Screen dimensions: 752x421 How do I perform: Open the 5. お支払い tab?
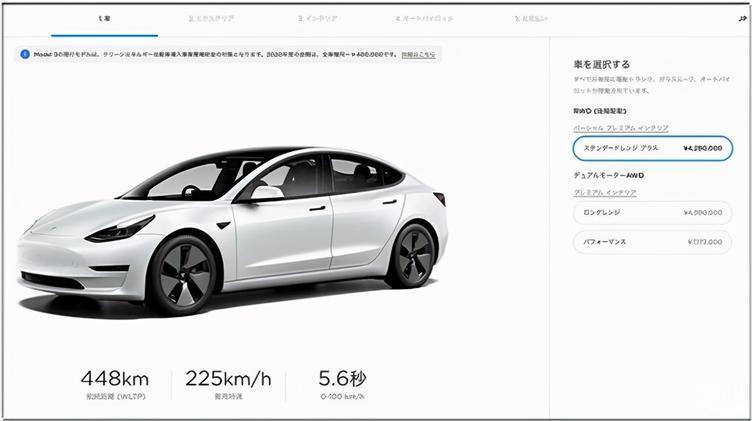tap(530, 19)
